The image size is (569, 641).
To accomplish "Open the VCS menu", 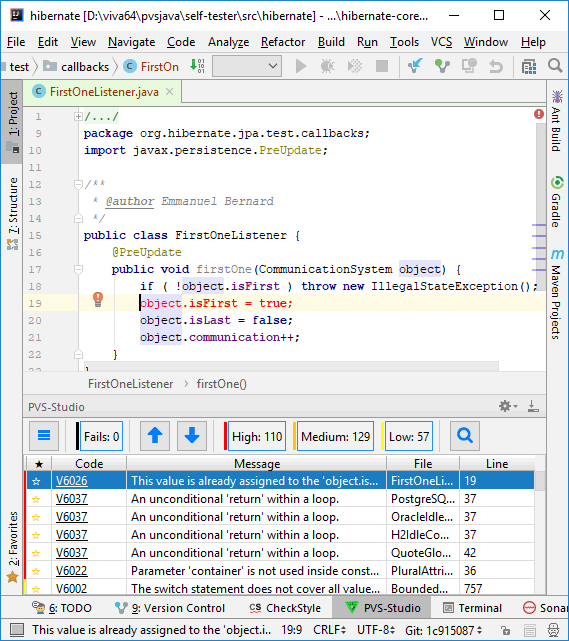I will 441,42.
